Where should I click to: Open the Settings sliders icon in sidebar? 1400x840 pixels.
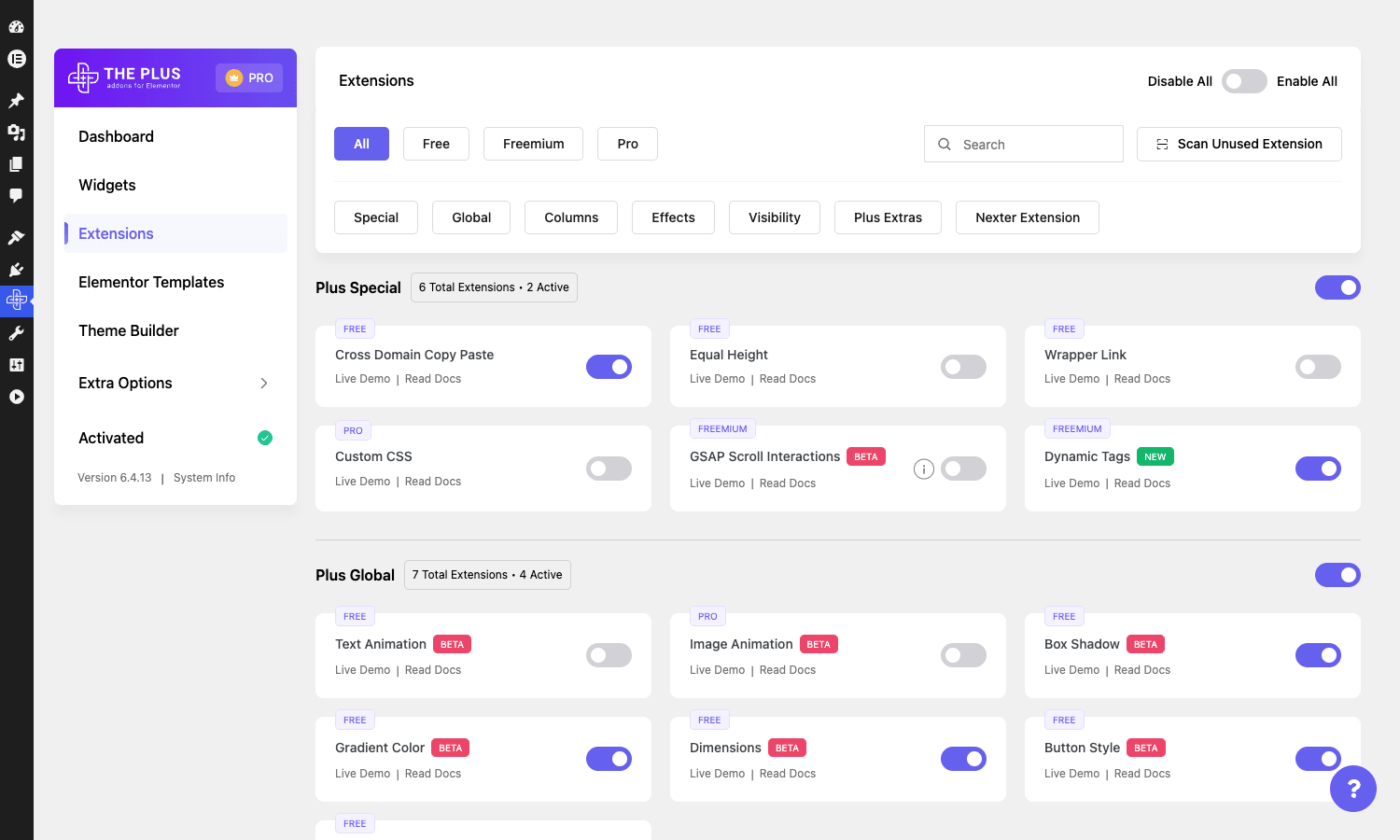point(16,365)
